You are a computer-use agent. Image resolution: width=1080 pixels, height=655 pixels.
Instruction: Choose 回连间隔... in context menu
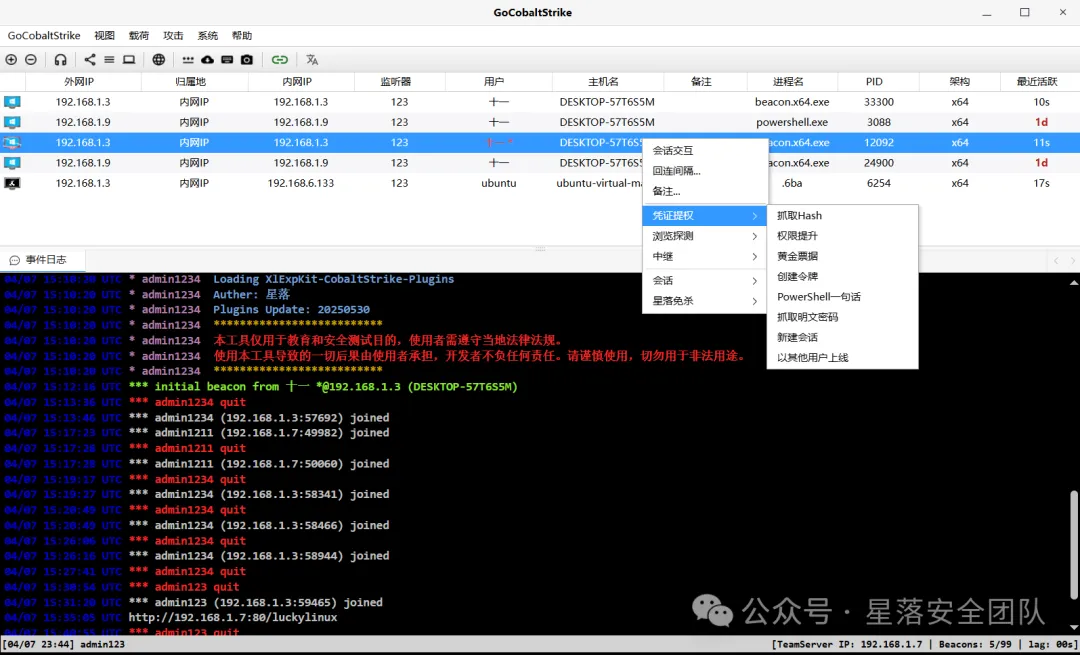(705, 171)
